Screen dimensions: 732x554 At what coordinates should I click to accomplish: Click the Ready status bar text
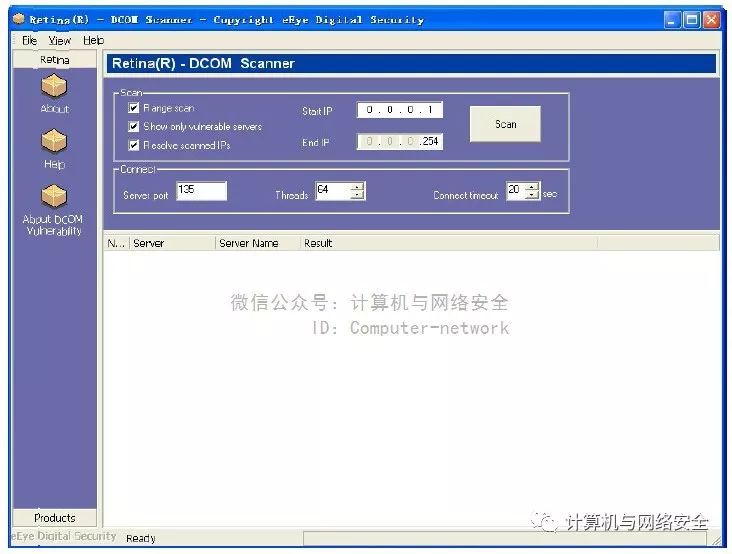coord(141,538)
